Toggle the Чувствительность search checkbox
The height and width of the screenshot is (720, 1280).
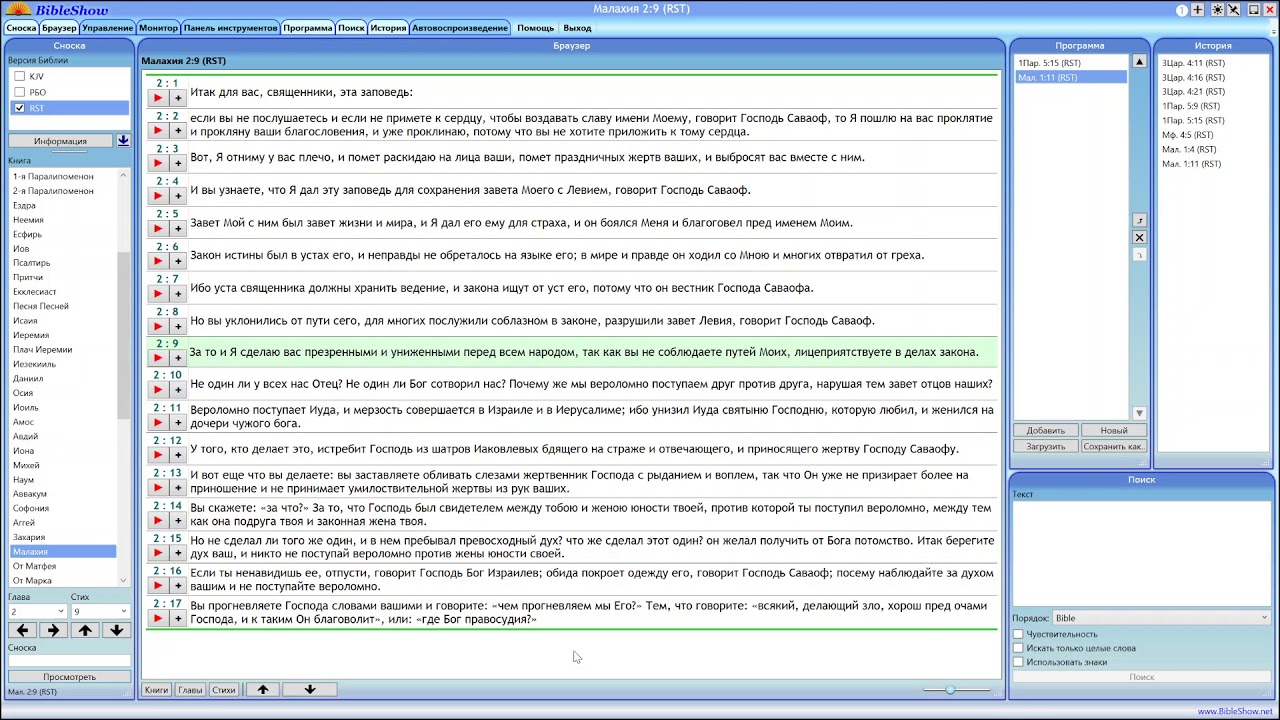[1018, 634]
